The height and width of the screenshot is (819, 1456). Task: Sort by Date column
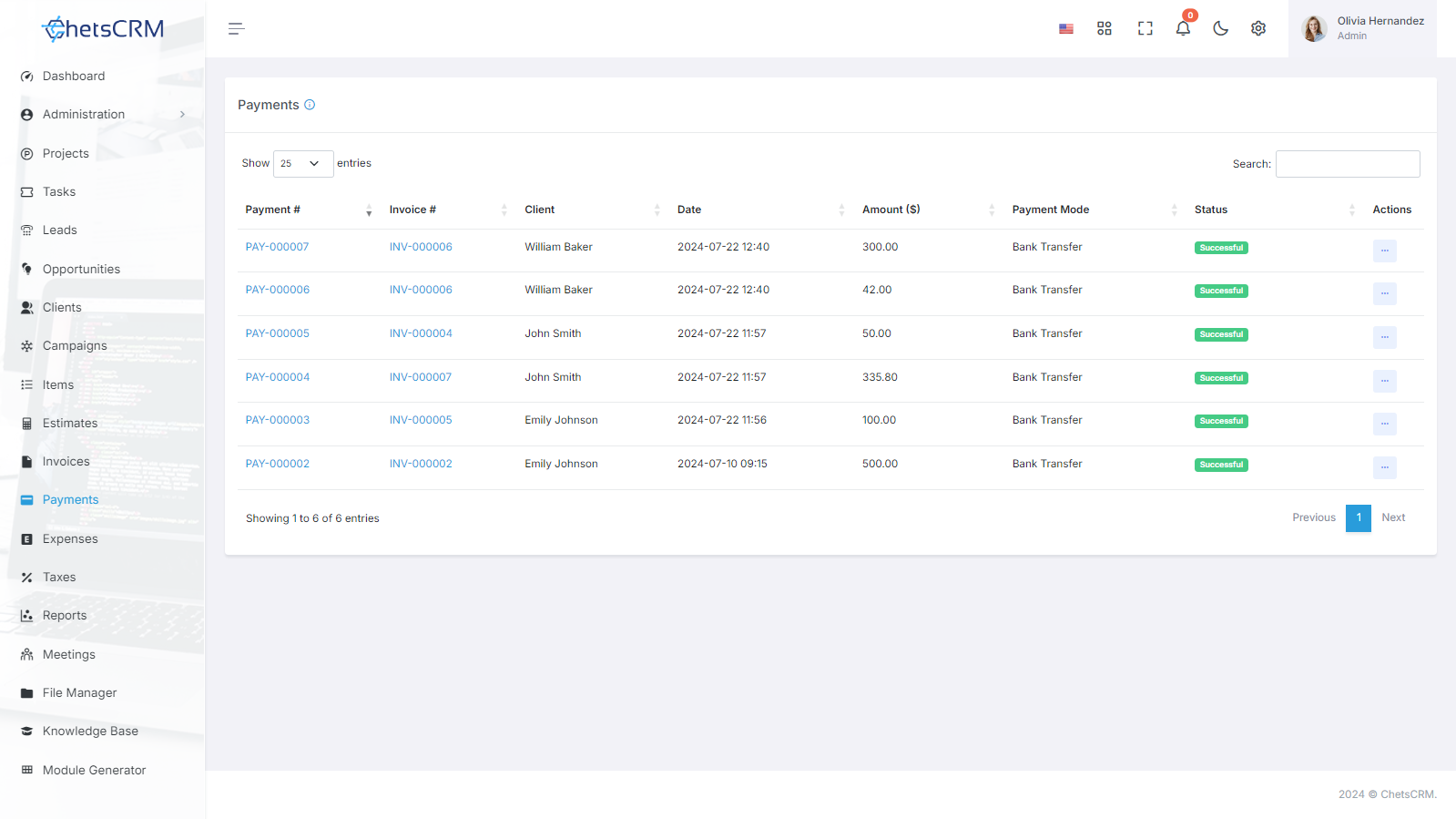(762, 210)
